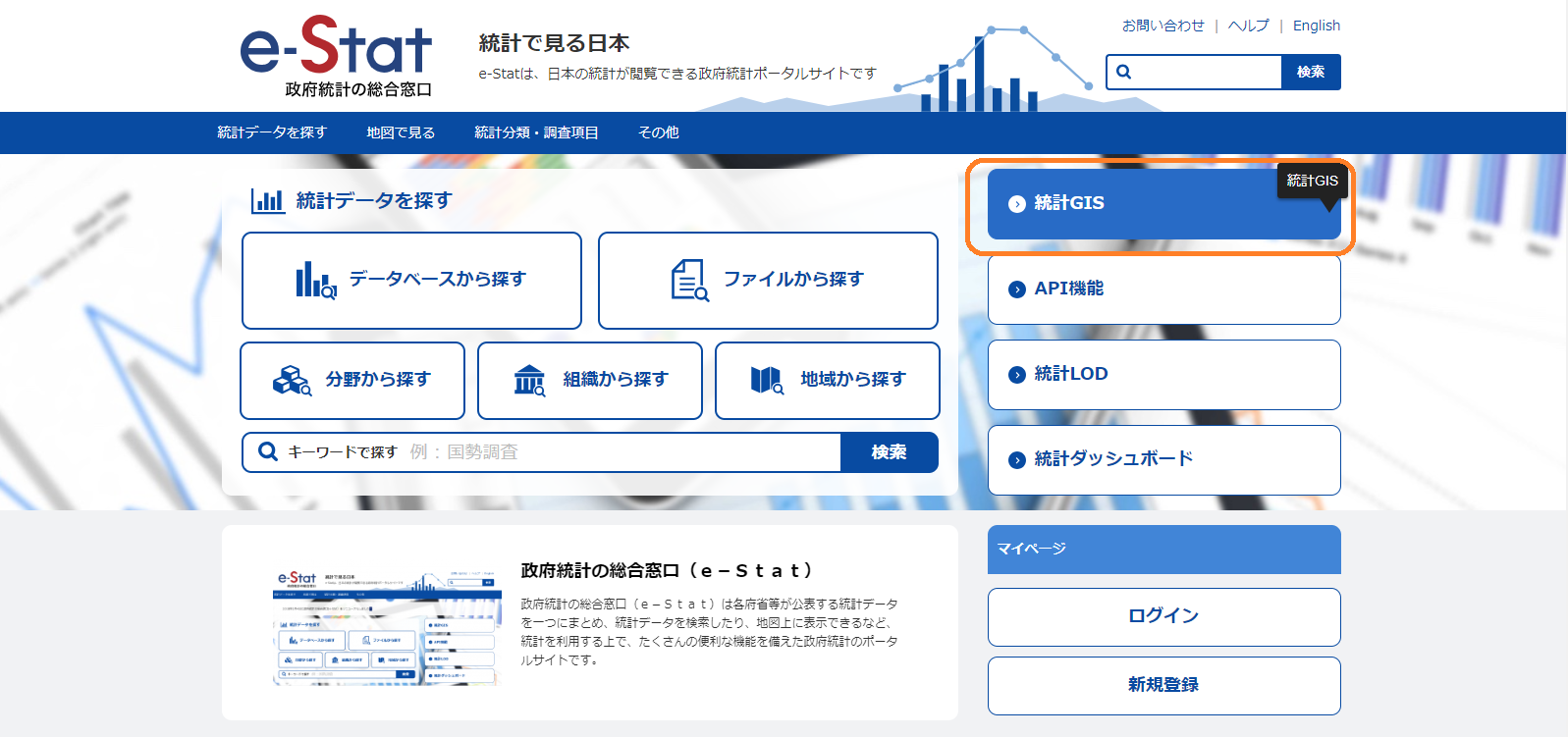The height and width of the screenshot is (737, 1568).
Task: Click the file search icon in ファイルから探す
Action: pos(689,280)
